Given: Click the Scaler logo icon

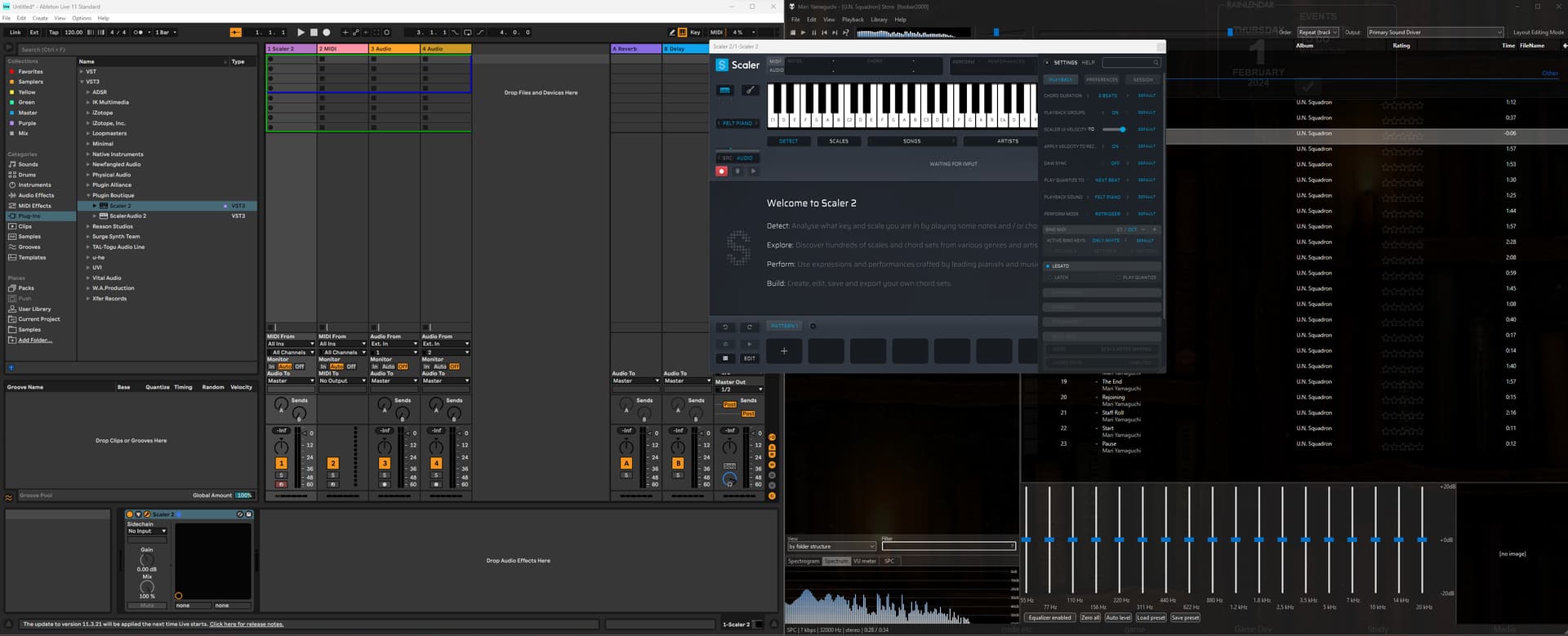Looking at the screenshot, I should [722, 64].
